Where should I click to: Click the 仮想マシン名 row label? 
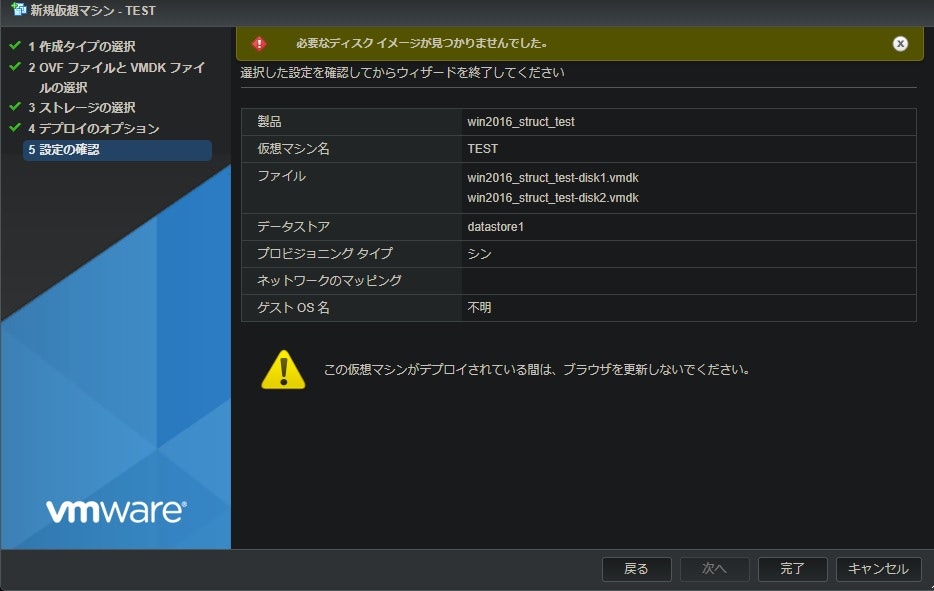pyautogui.click(x=293, y=149)
